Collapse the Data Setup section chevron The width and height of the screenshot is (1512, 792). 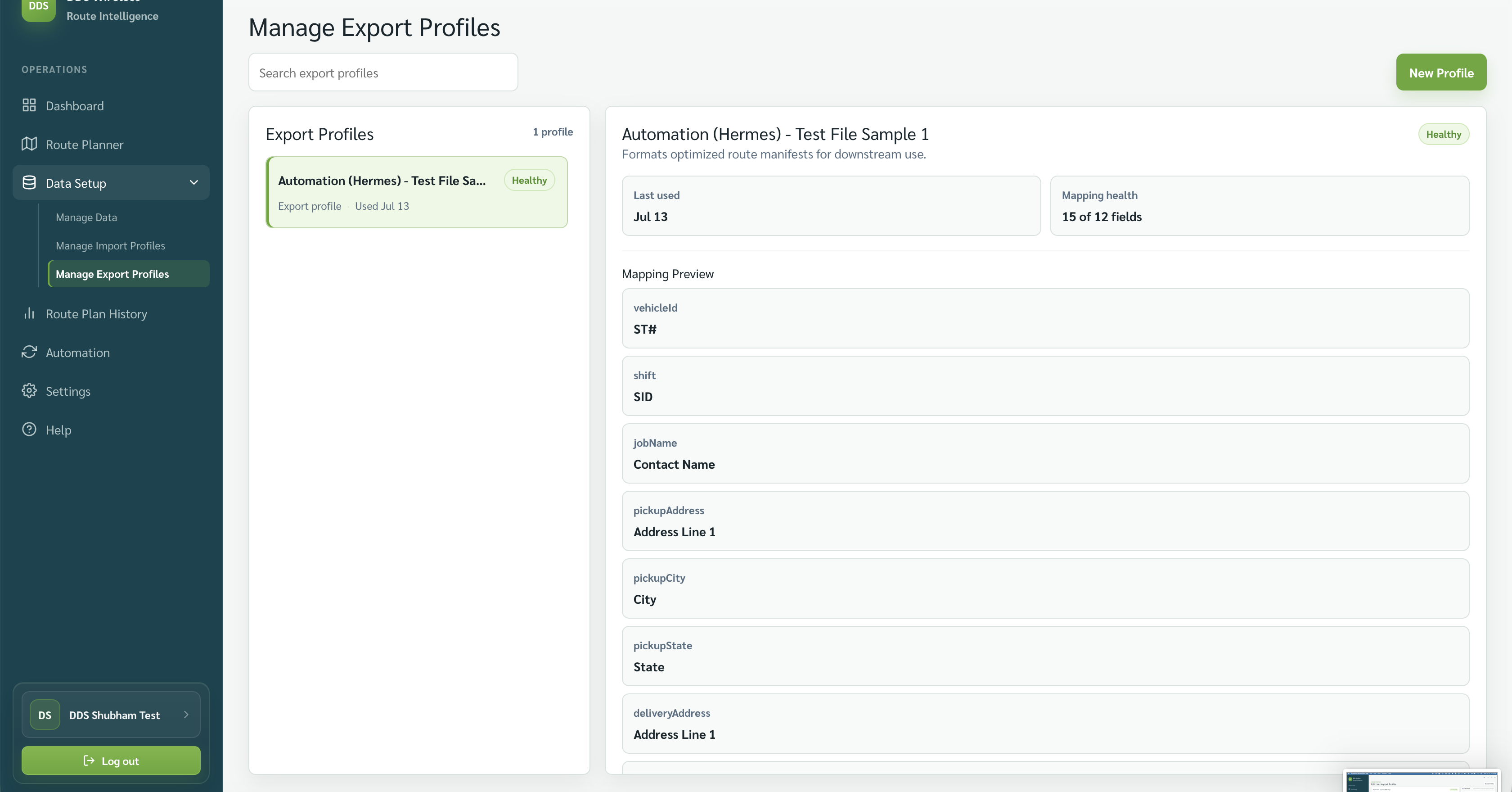193,183
